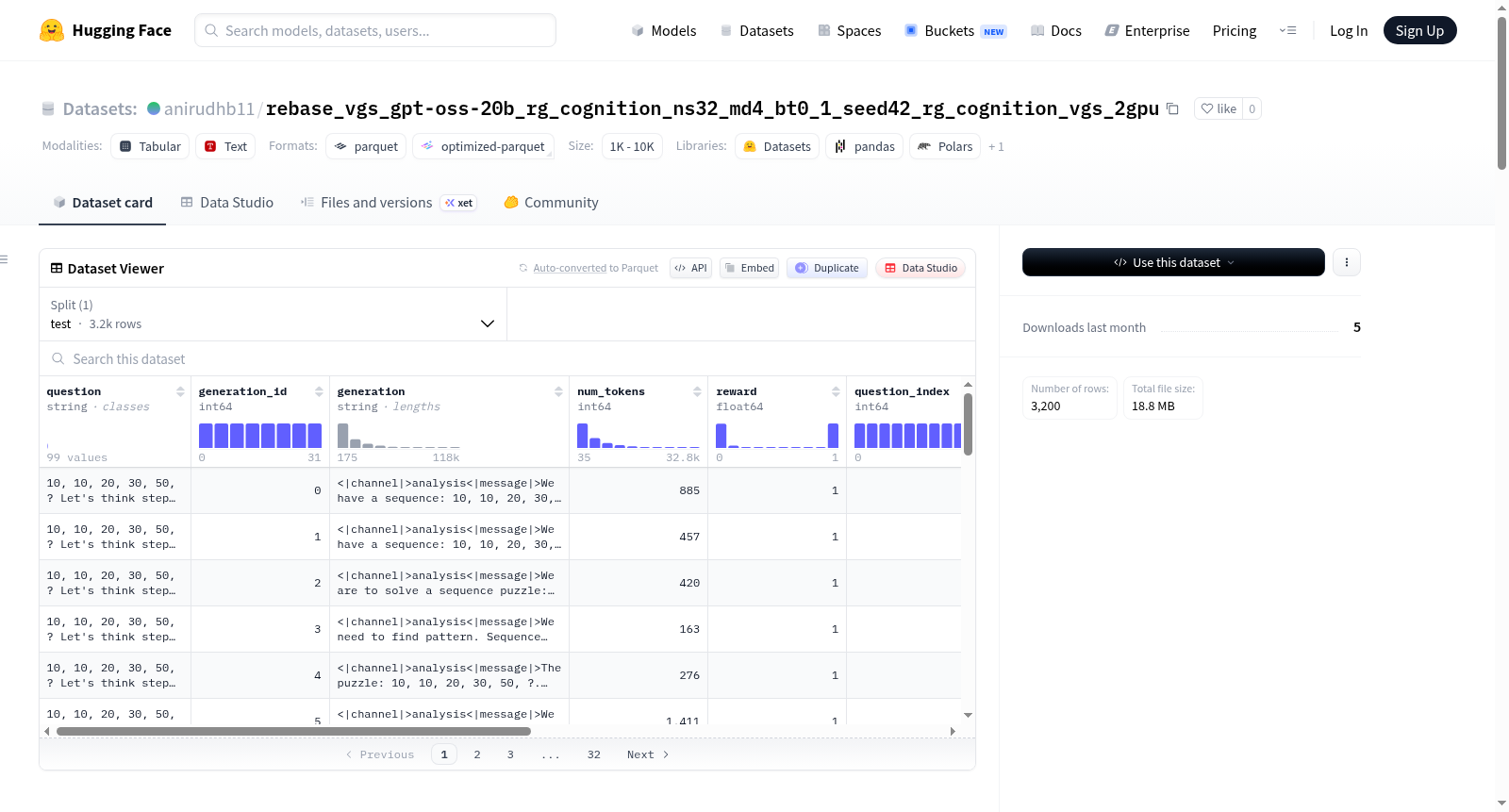Open Files and versions tab
1509x812 pixels.
tap(389, 203)
